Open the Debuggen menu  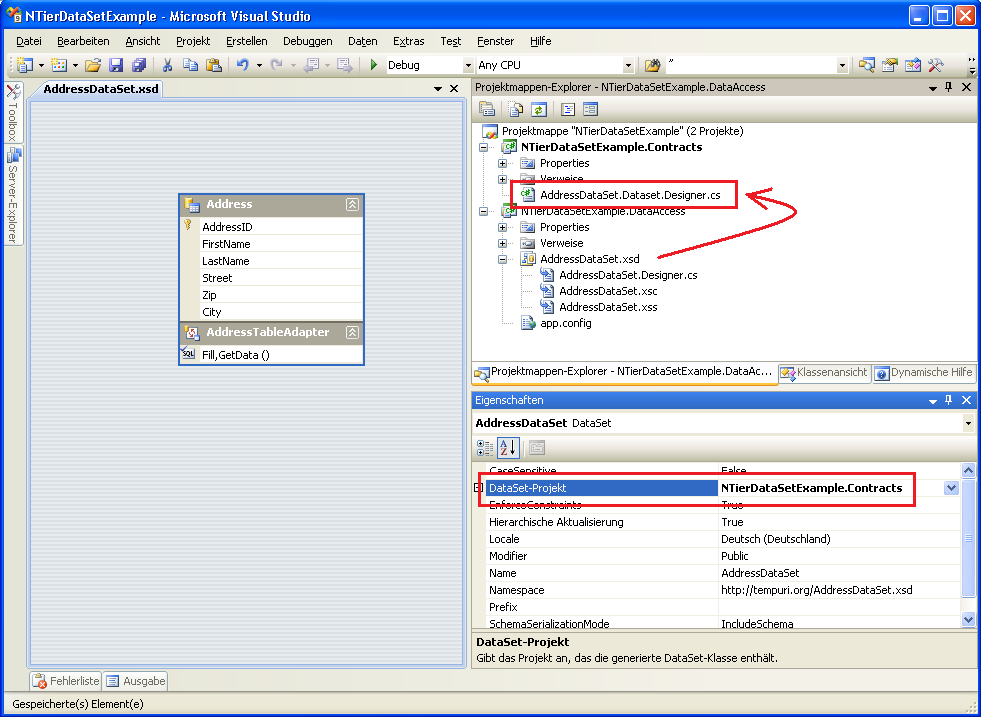coord(307,41)
